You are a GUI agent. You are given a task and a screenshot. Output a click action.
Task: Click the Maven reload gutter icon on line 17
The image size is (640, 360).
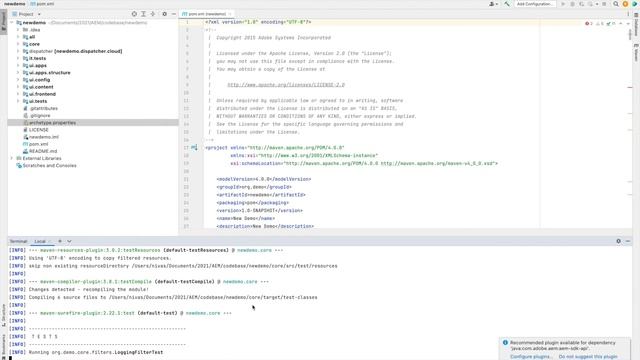[x=194, y=148]
